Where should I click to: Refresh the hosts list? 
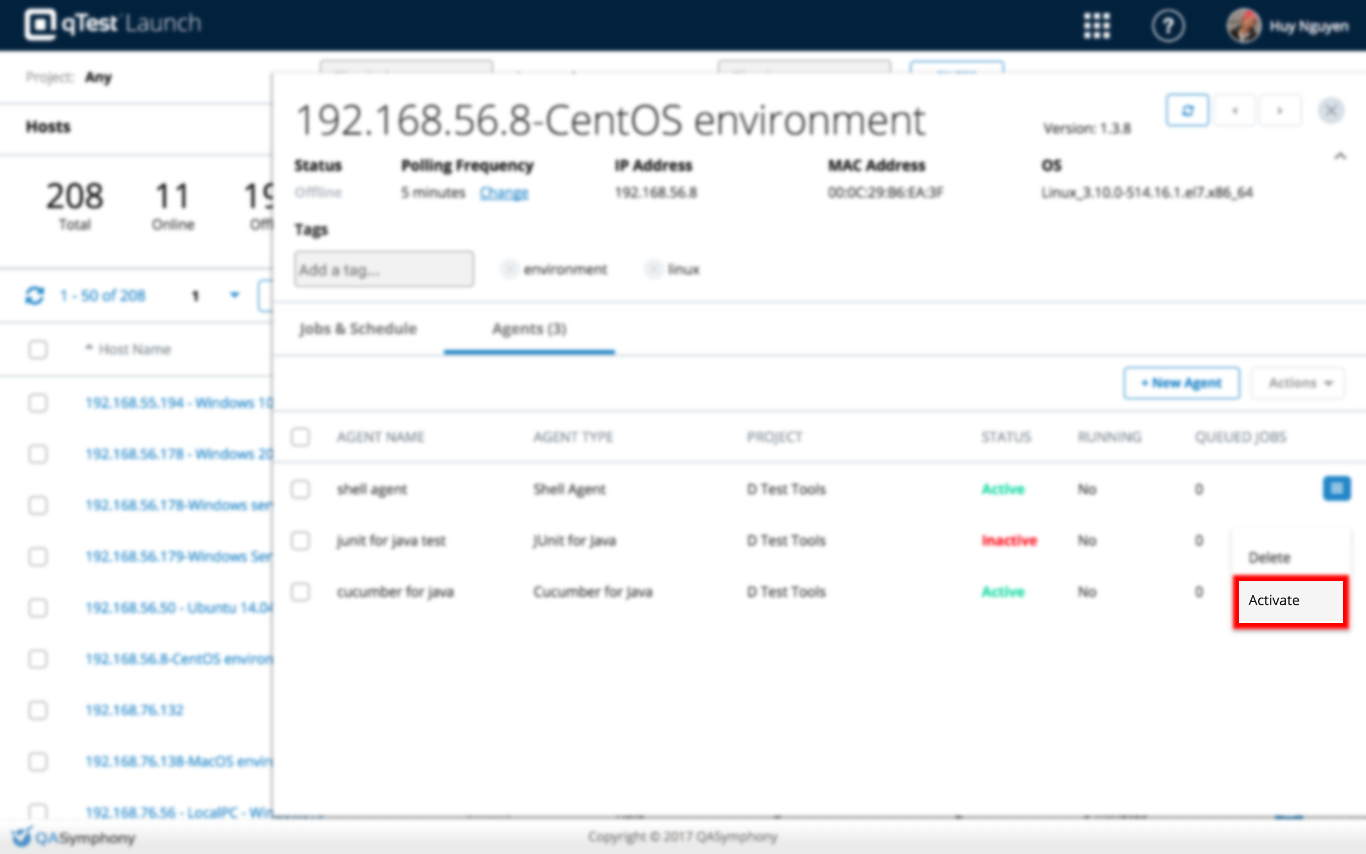click(35, 296)
